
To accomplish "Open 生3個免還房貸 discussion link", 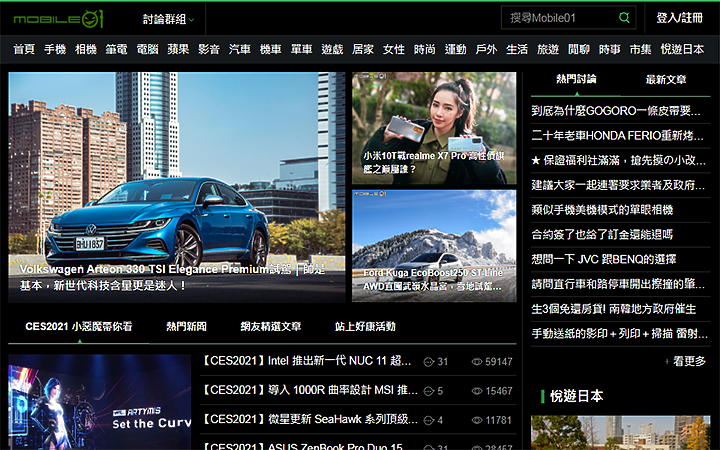I will [614, 309].
